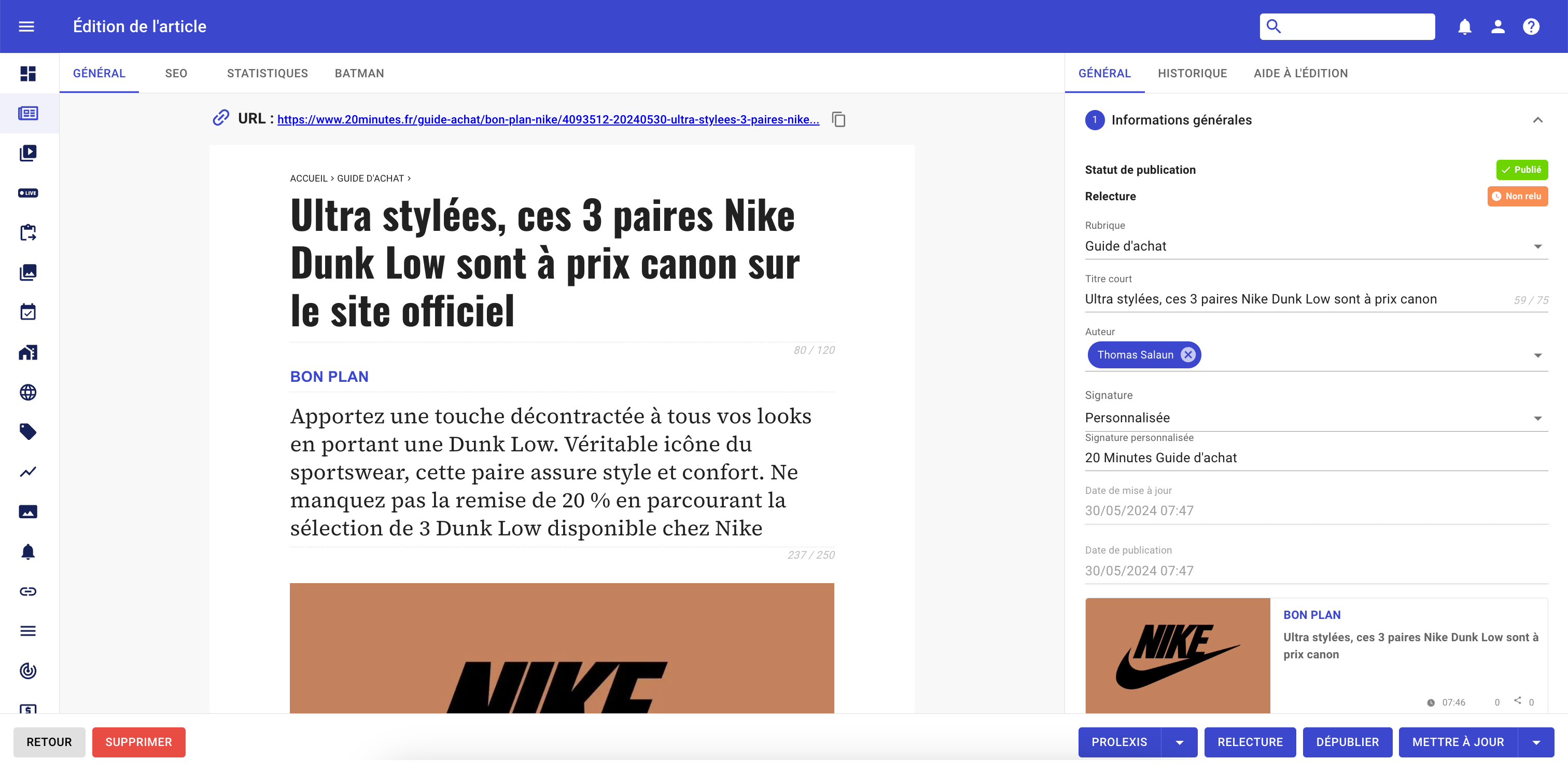Screen dimensions: 1568x773
Task: Remove author Thomas Salaun chip
Action: [x=1187, y=354]
